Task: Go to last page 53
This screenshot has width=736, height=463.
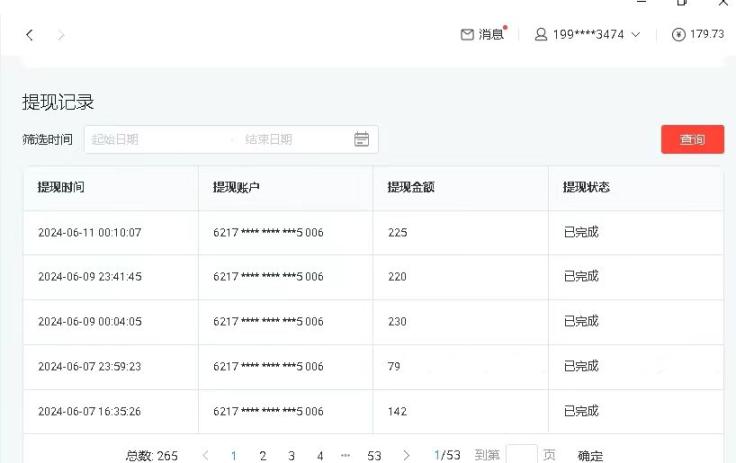Action: 374,455
